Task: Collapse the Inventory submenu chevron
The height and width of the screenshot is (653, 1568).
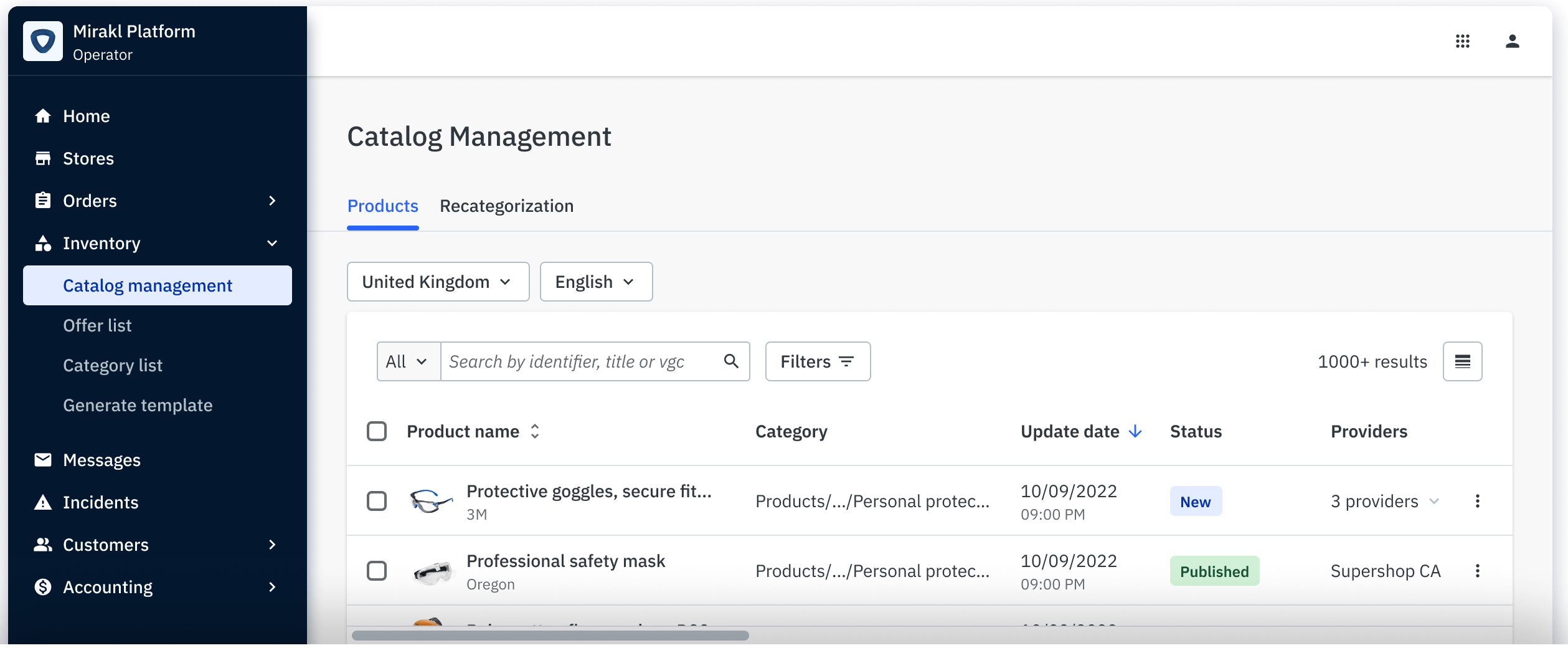Action: point(272,243)
